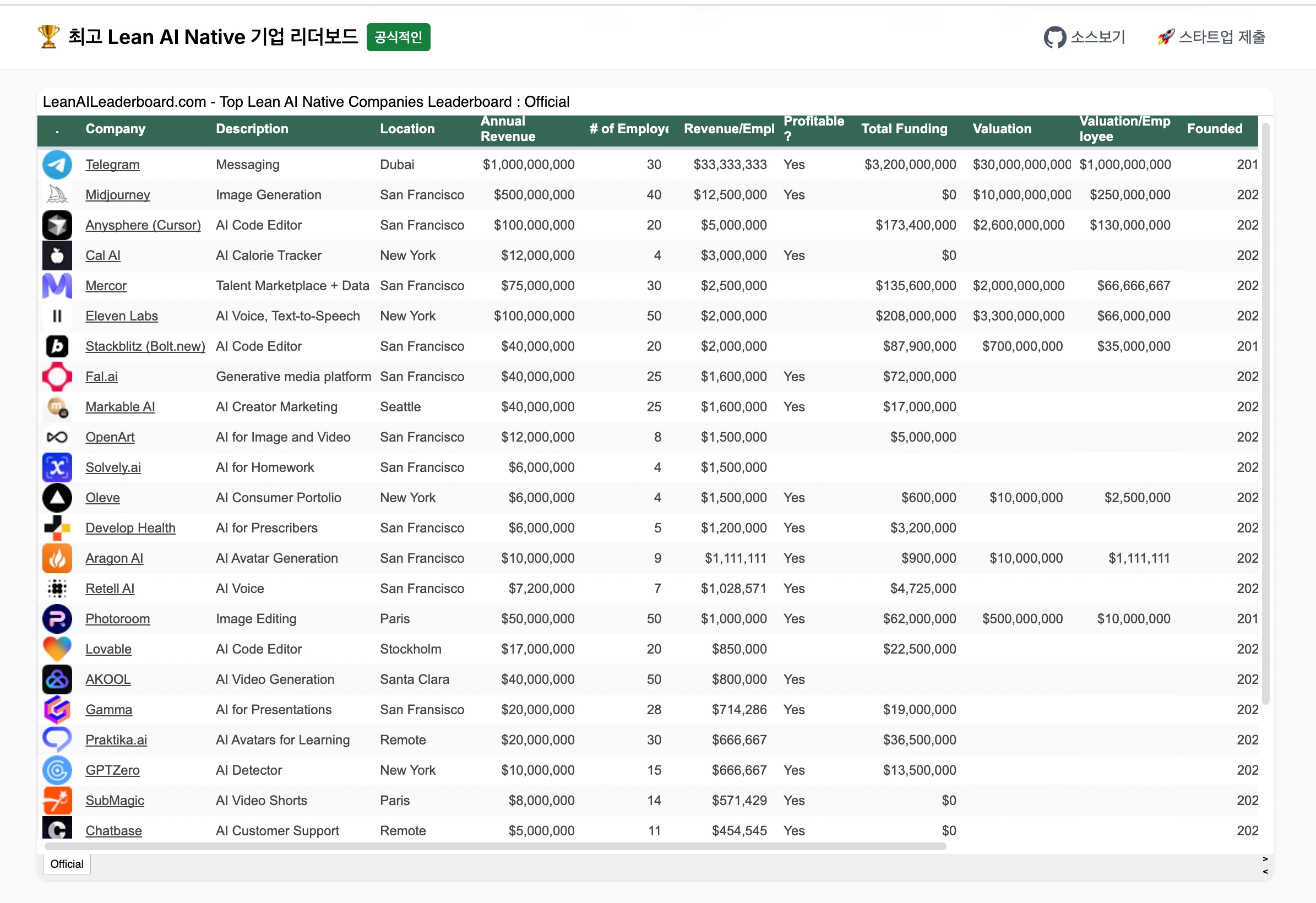1316x903 pixels.
Task: Click the $714,286 revenue per employee cell
Action: [739, 710]
